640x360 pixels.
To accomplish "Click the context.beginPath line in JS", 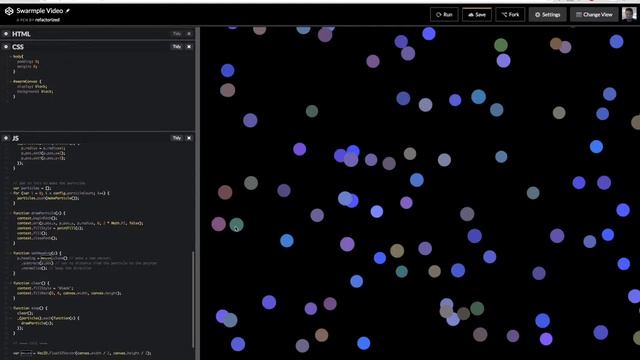I will click(37, 218).
